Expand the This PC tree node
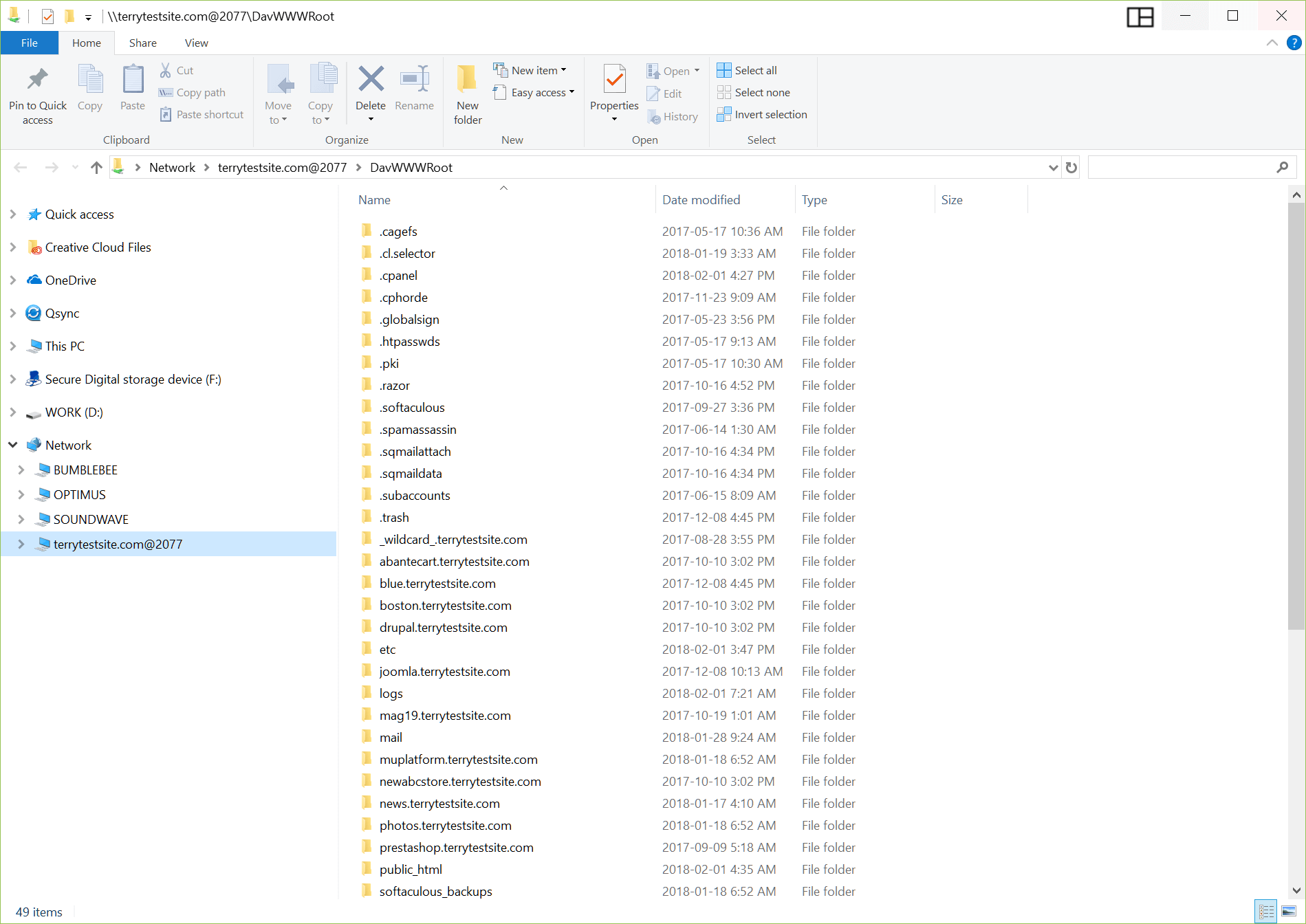This screenshot has height=924, width=1306. (x=13, y=346)
